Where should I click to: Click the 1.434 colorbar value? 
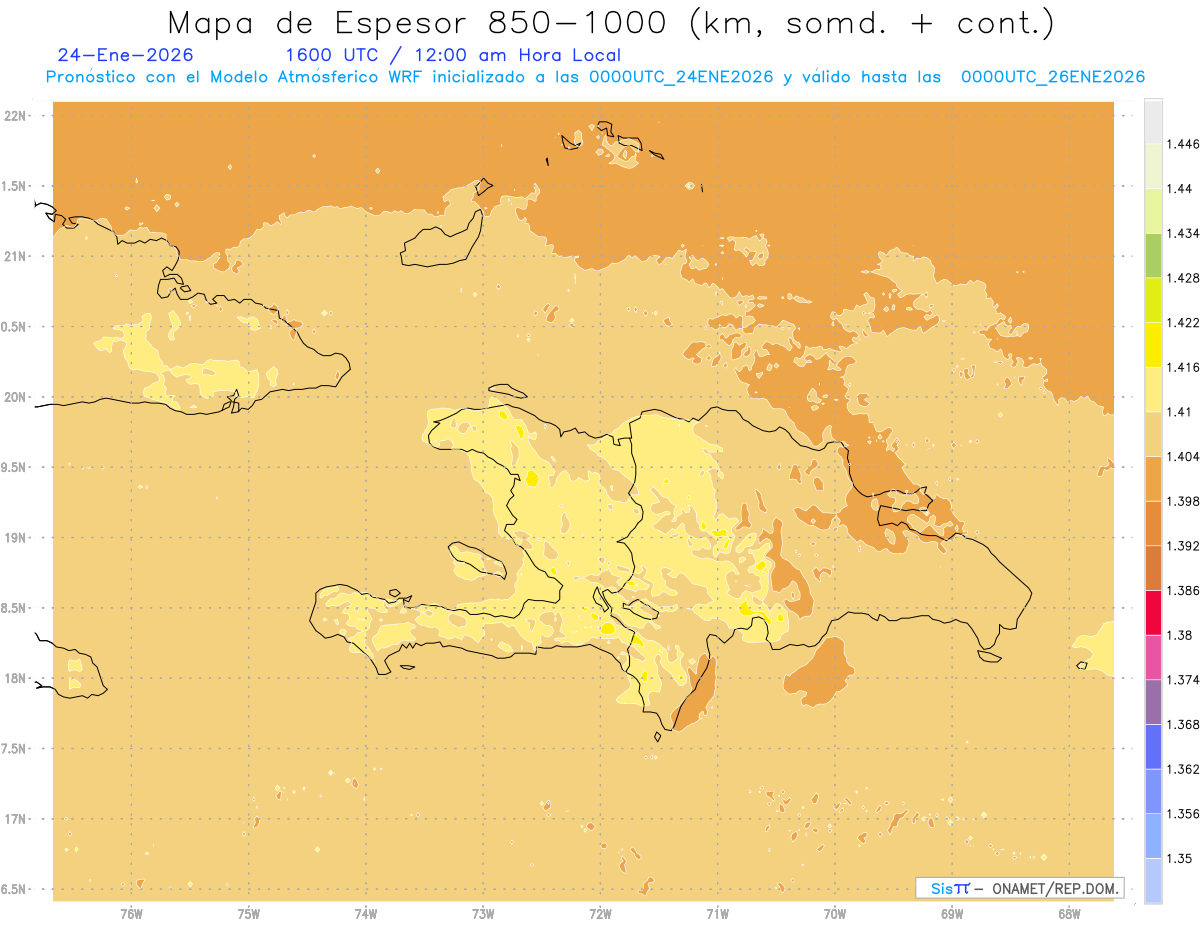click(x=1183, y=233)
